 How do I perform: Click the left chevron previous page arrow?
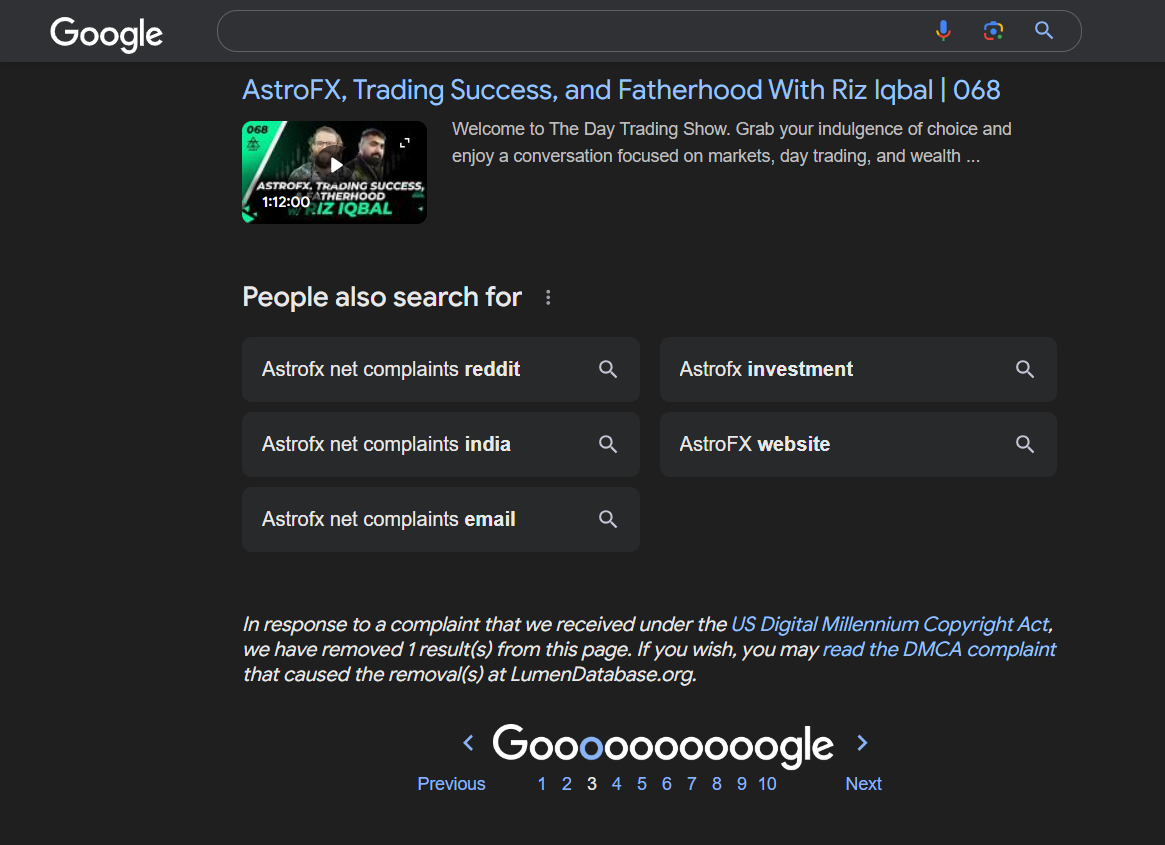(x=468, y=742)
